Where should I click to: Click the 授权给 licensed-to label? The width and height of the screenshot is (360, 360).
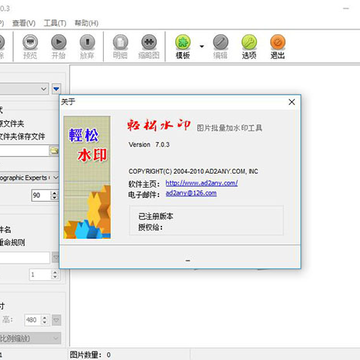[150, 227]
